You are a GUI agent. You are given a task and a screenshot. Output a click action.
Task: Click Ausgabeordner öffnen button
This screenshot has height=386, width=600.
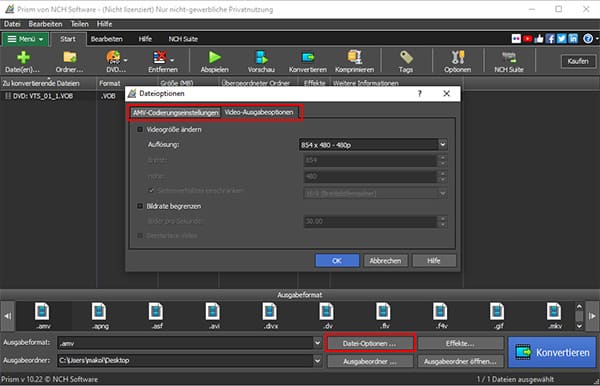[460, 361]
